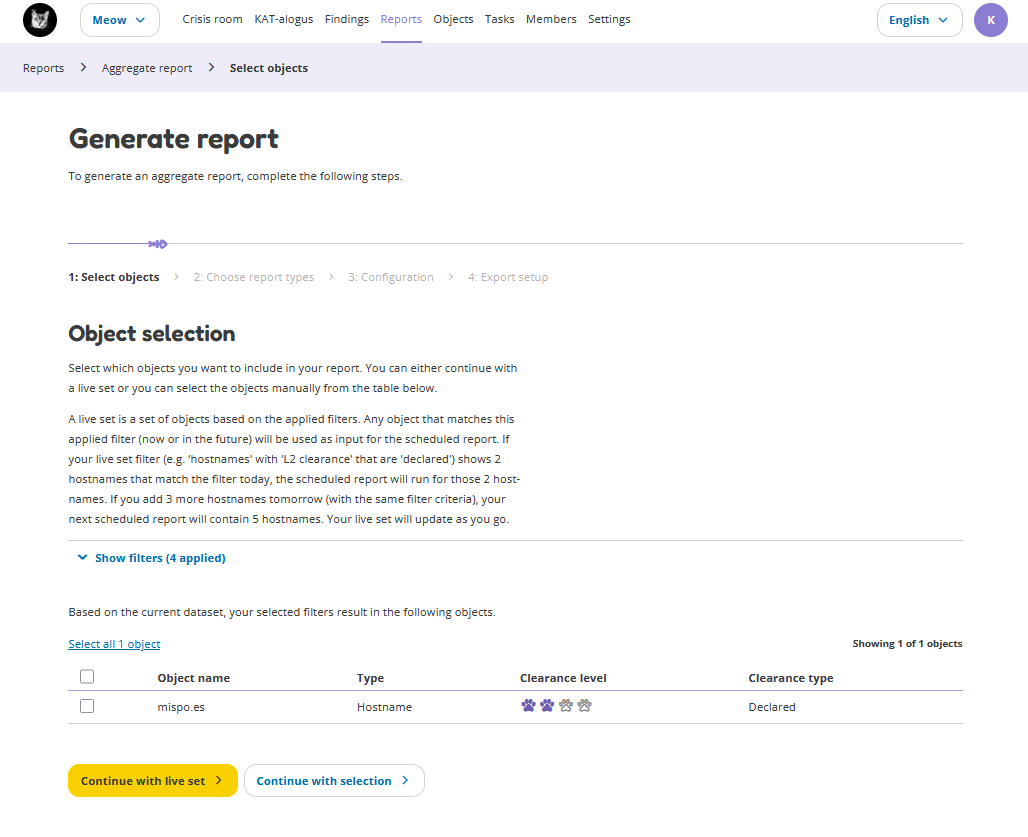
Task: Click chevron after Aggregate report breadcrumb
Action: point(211,68)
